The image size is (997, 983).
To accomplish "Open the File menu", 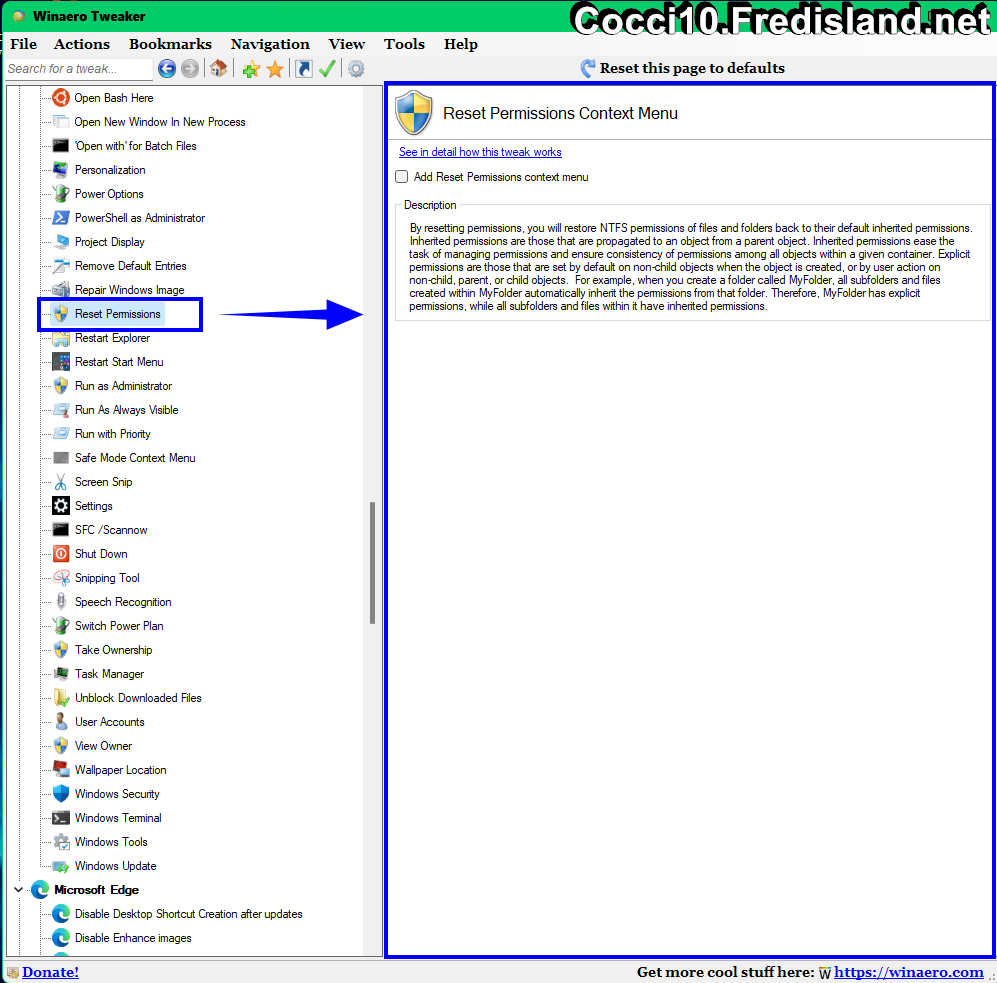I will coord(24,45).
